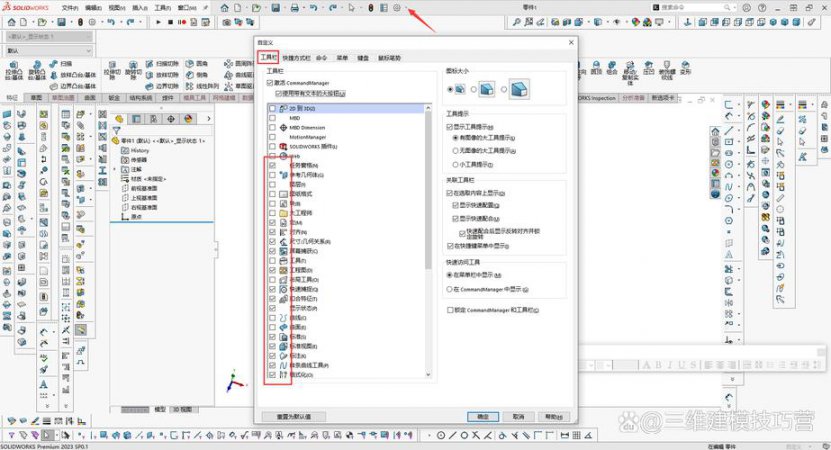Click the 重置为默认值 button
Screen dimensions: 831x450
click(x=294, y=417)
